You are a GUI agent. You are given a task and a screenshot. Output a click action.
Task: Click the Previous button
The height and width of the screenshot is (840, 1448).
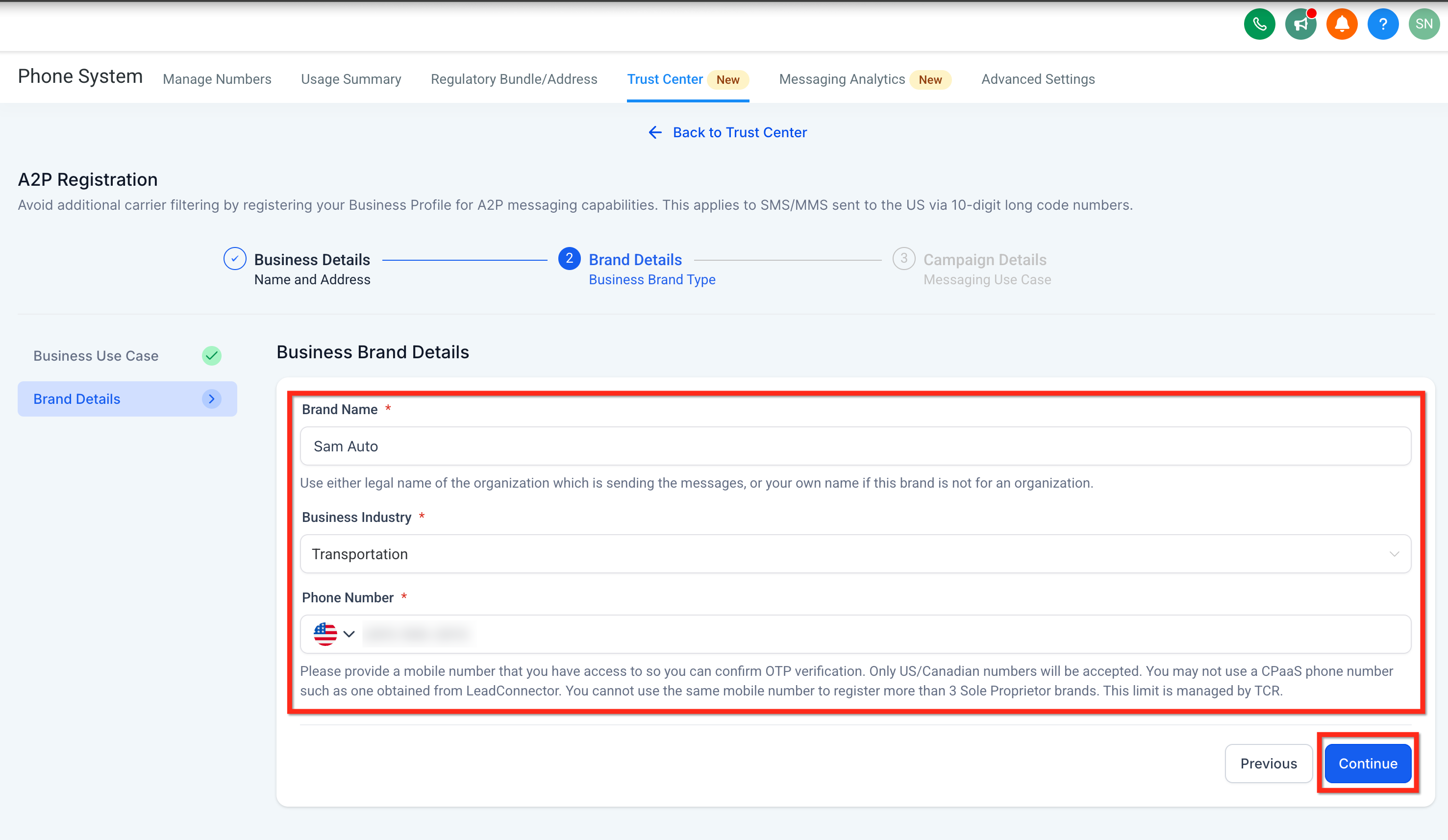click(1268, 764)
